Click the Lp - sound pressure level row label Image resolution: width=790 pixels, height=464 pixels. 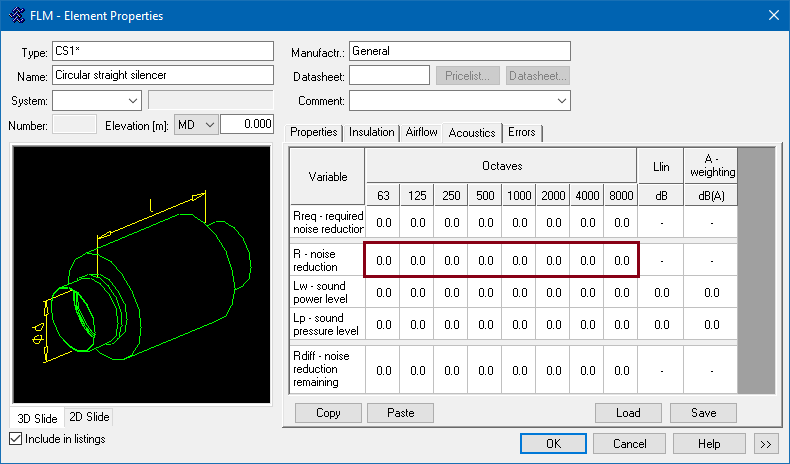[x=328, y=324]
